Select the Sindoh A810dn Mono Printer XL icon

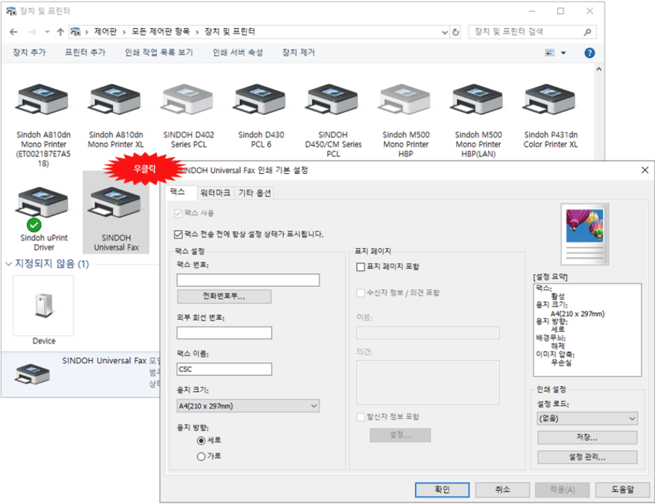[115, 100]
